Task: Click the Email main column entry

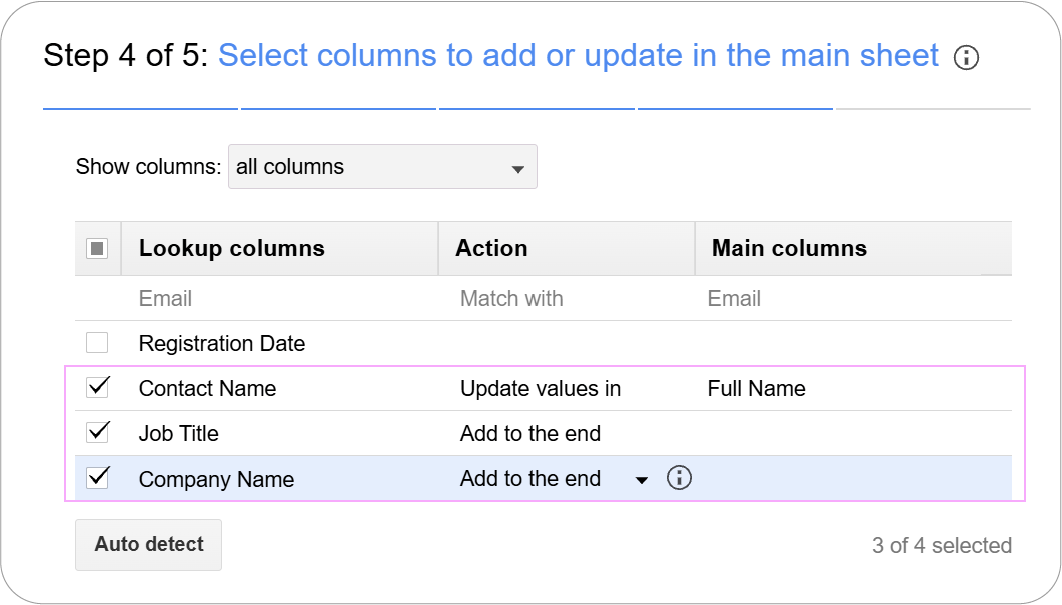Action: pos(734,299)
